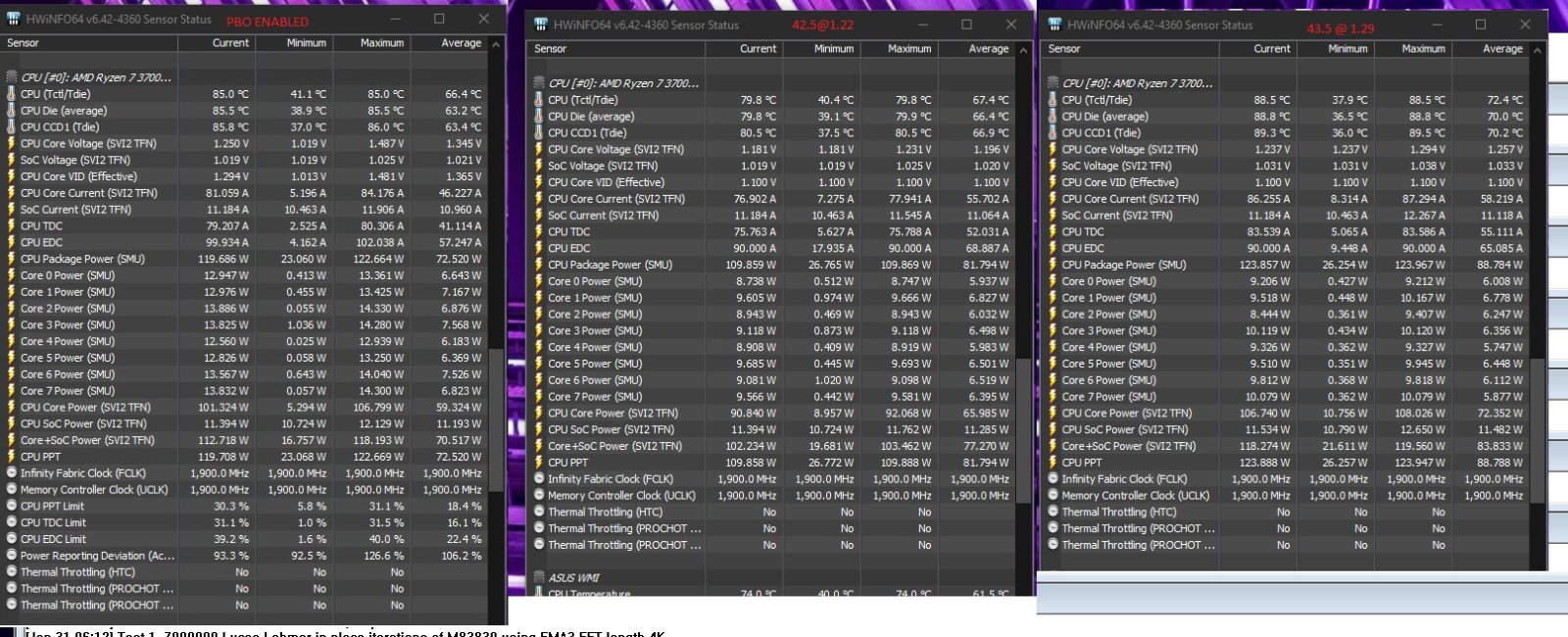Click the Power Reporting Deviation row icon
This screenshot has width=1568, height=637.
[x=12, y=555]
